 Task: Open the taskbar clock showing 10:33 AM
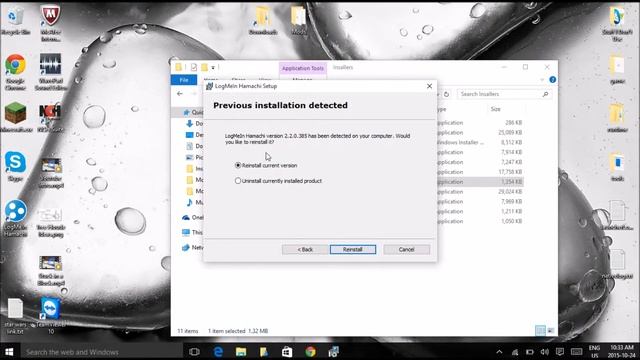(x=622, y=351)
